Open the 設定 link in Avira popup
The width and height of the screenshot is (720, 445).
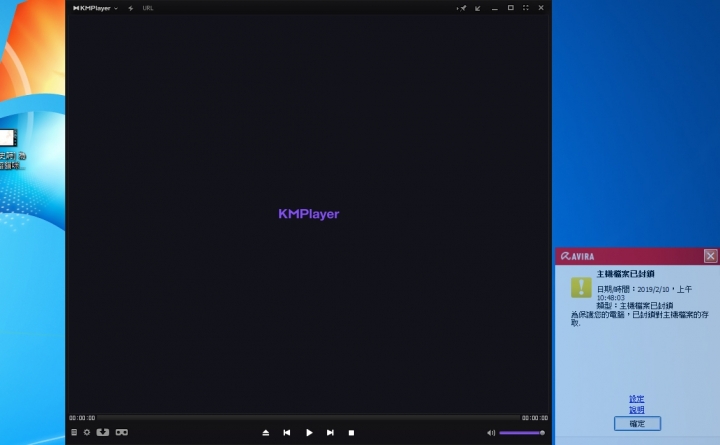tap(636, 399)
